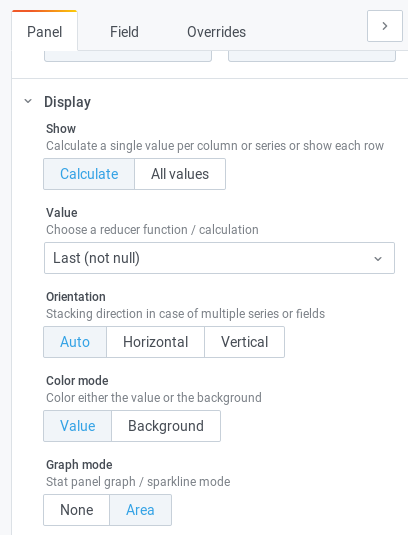Click the dropdown arrow in the Value selector

point(378,259)
